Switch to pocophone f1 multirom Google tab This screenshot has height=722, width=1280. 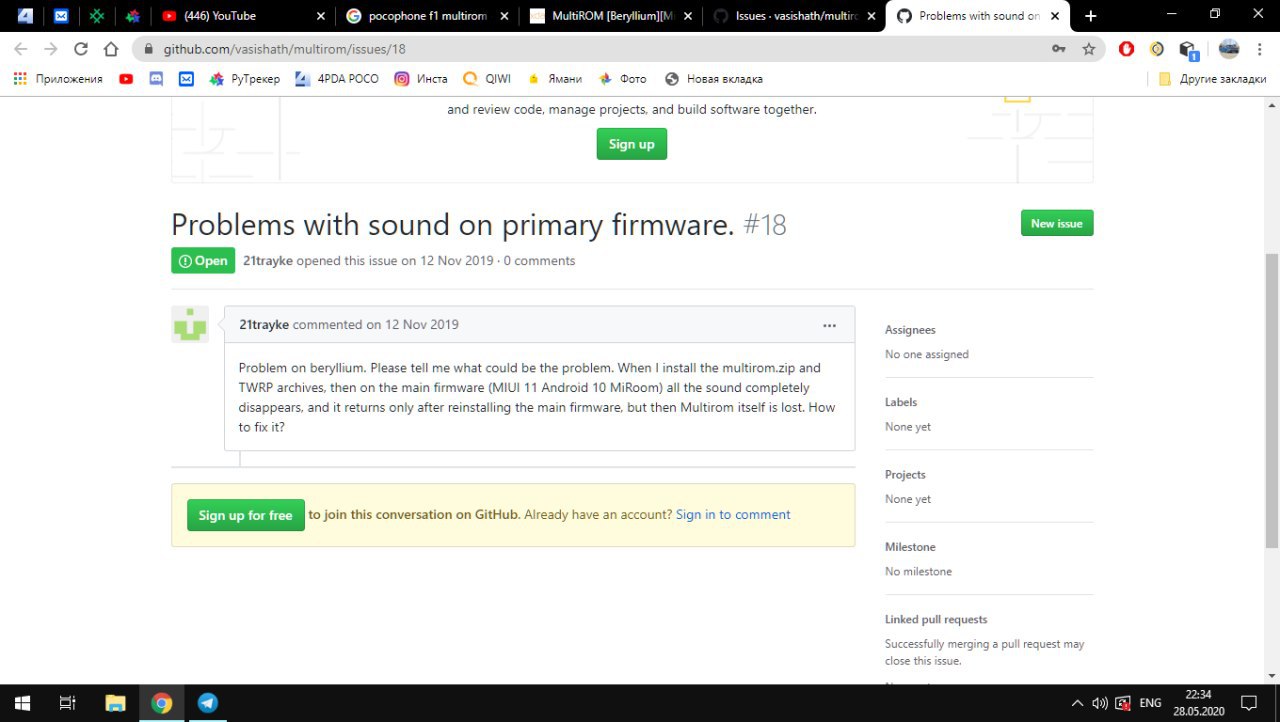click(427, 16)
